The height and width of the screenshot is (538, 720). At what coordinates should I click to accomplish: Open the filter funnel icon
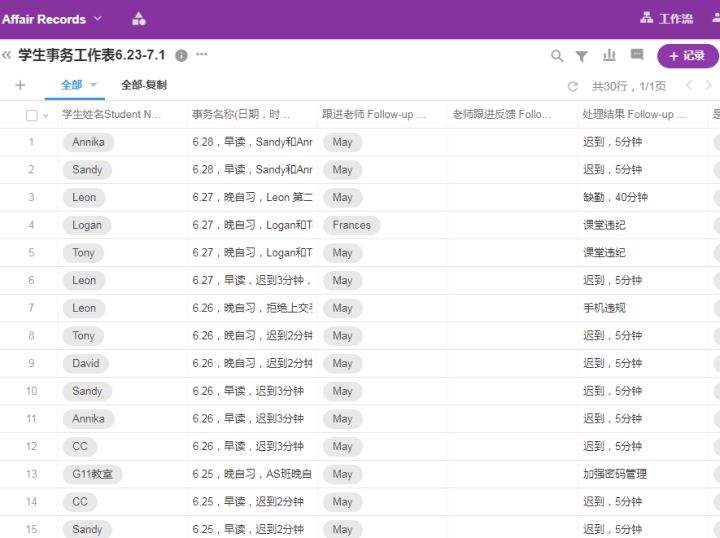(x=582, y=56)
